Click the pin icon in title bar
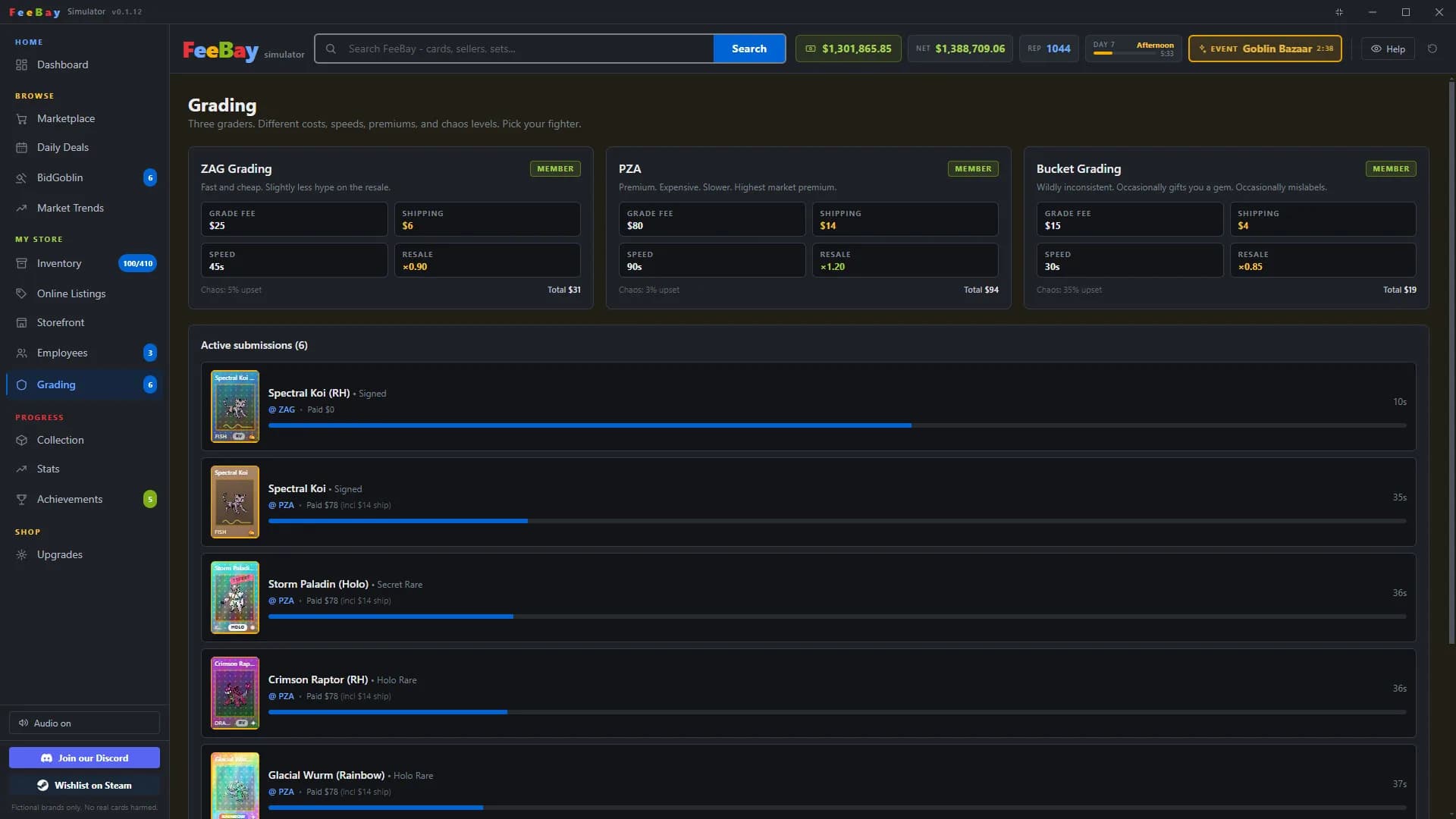The width and height of the screenshot is (1456, 819). tap(1339, 12)
